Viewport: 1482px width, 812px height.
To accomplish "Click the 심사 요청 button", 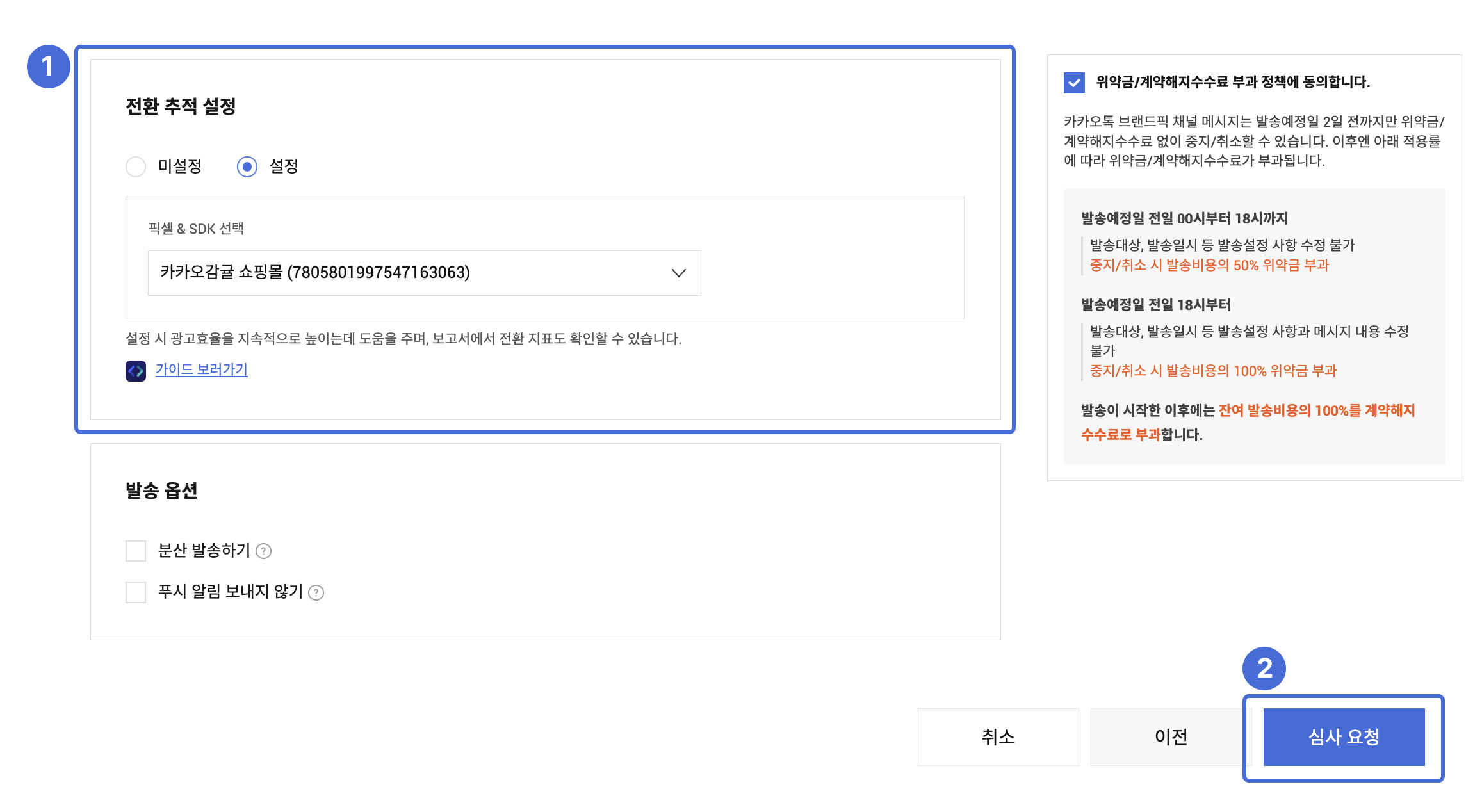I will point(1344,737).
